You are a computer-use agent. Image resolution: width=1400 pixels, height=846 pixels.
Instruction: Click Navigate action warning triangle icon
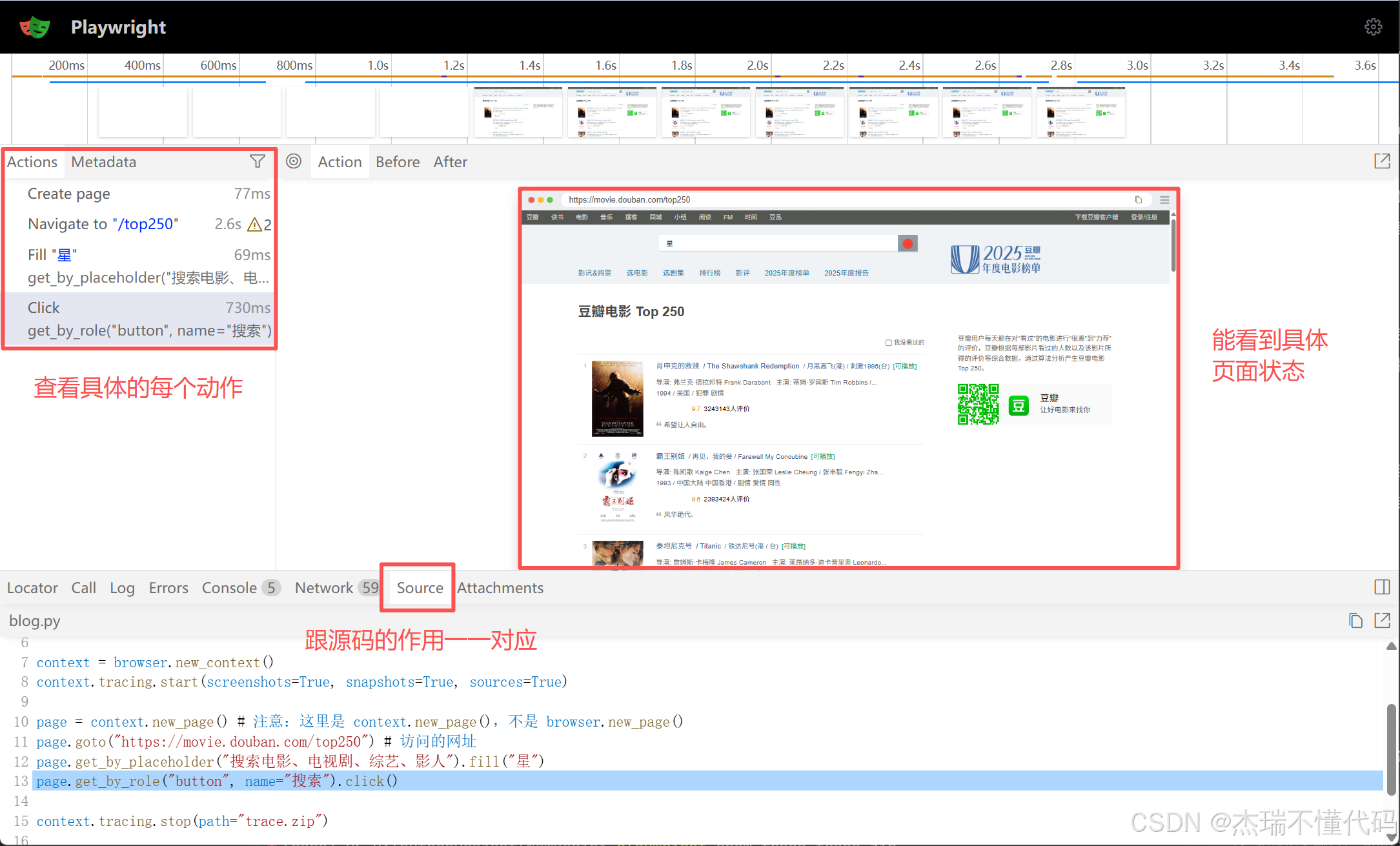pos(255,225)
